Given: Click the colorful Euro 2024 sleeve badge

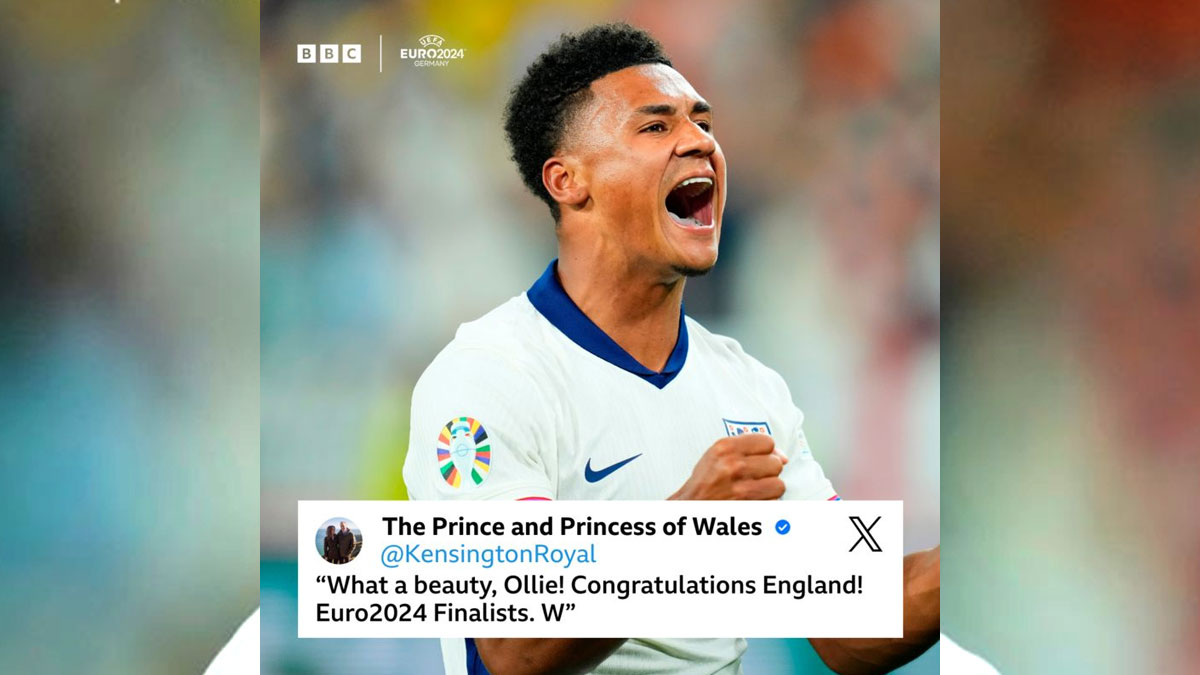Looking at the screenshot, I should [x=464, y=452].
